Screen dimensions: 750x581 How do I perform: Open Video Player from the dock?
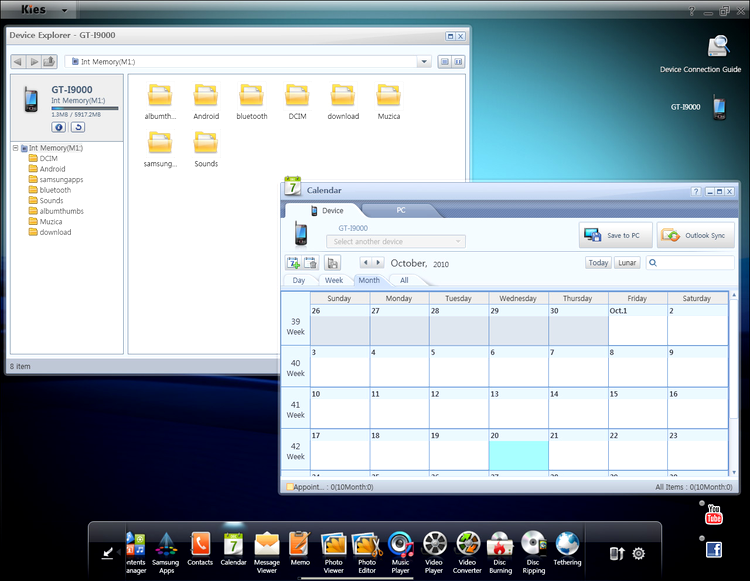click(434, 552)
